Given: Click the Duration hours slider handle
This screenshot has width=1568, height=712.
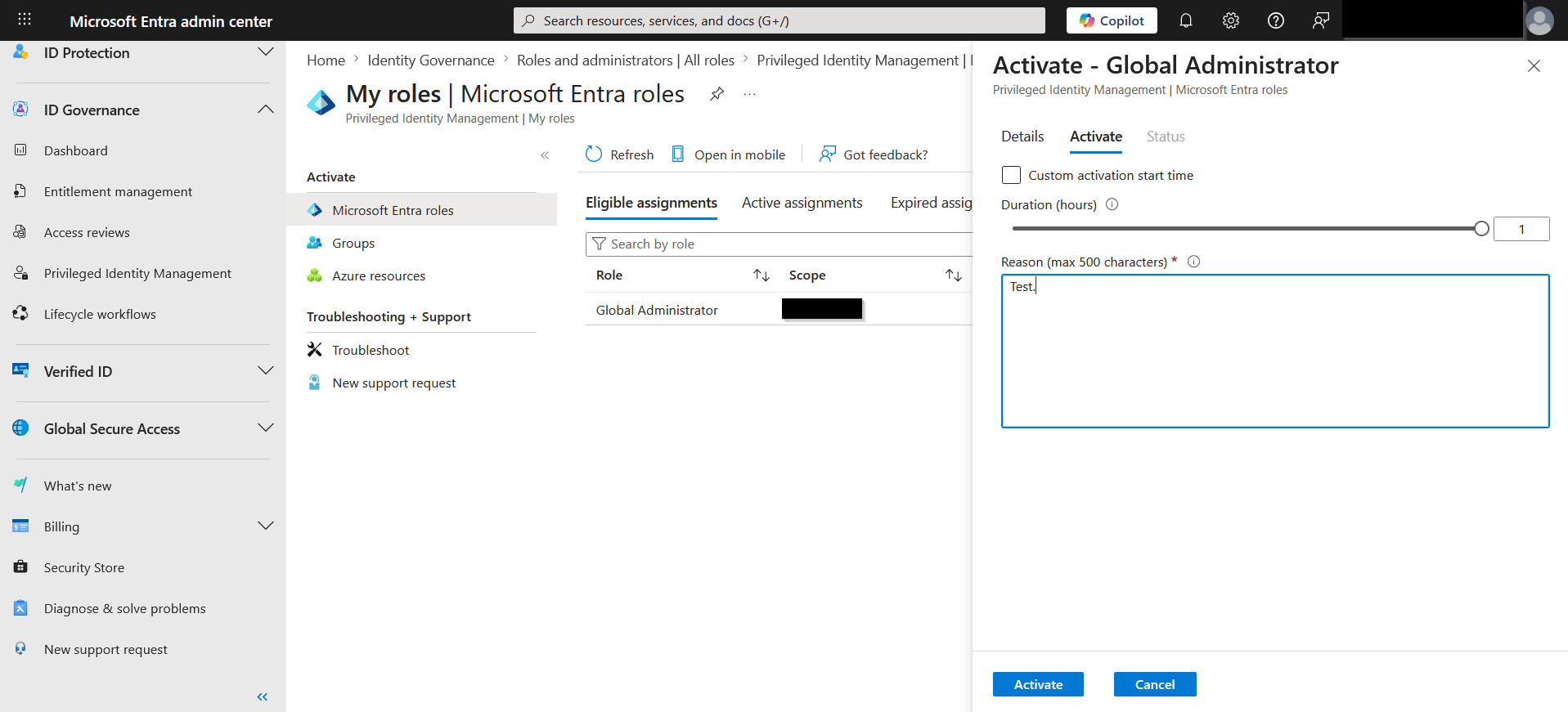Looking at the screenshot, I should click(x=1481, y=229).
